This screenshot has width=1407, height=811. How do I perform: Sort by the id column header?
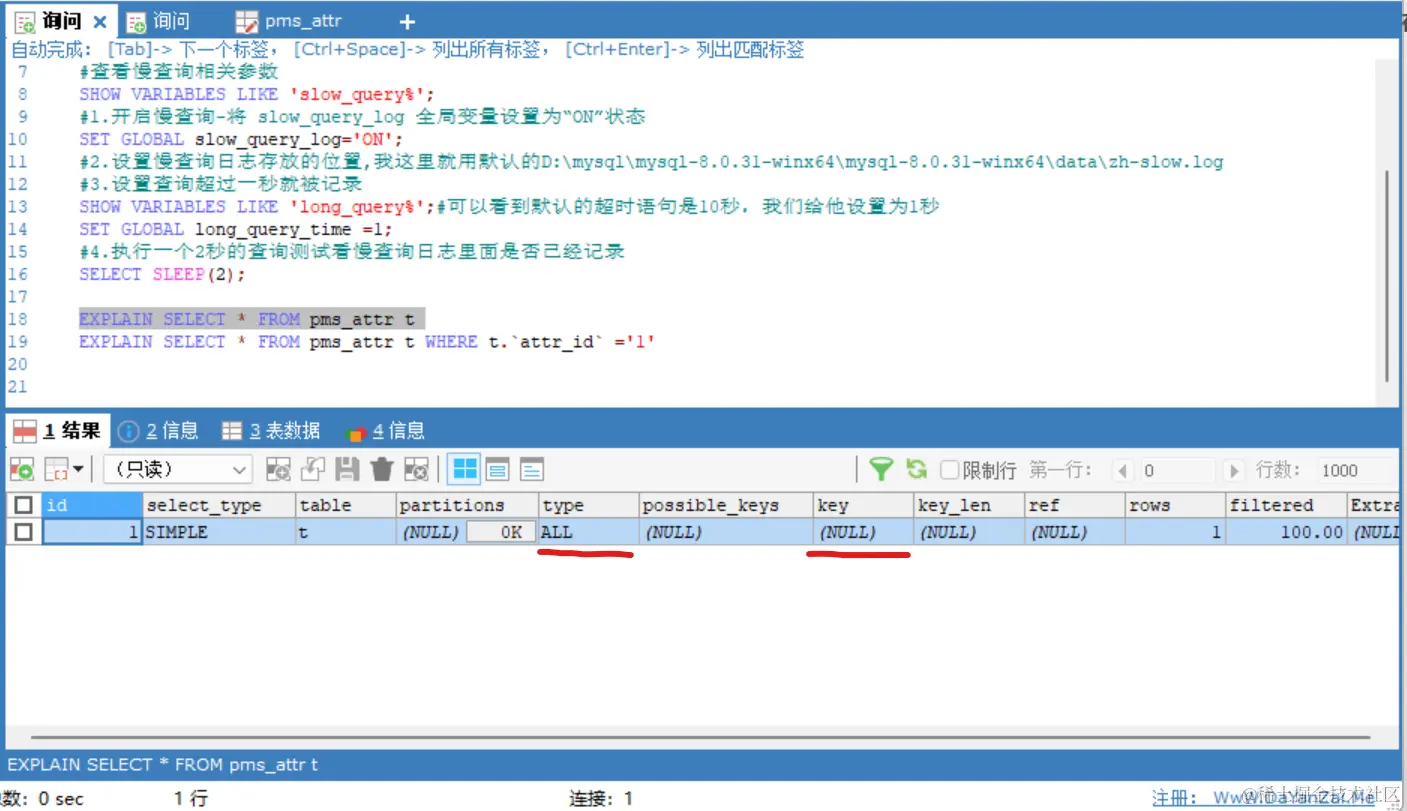pos(91,505)
